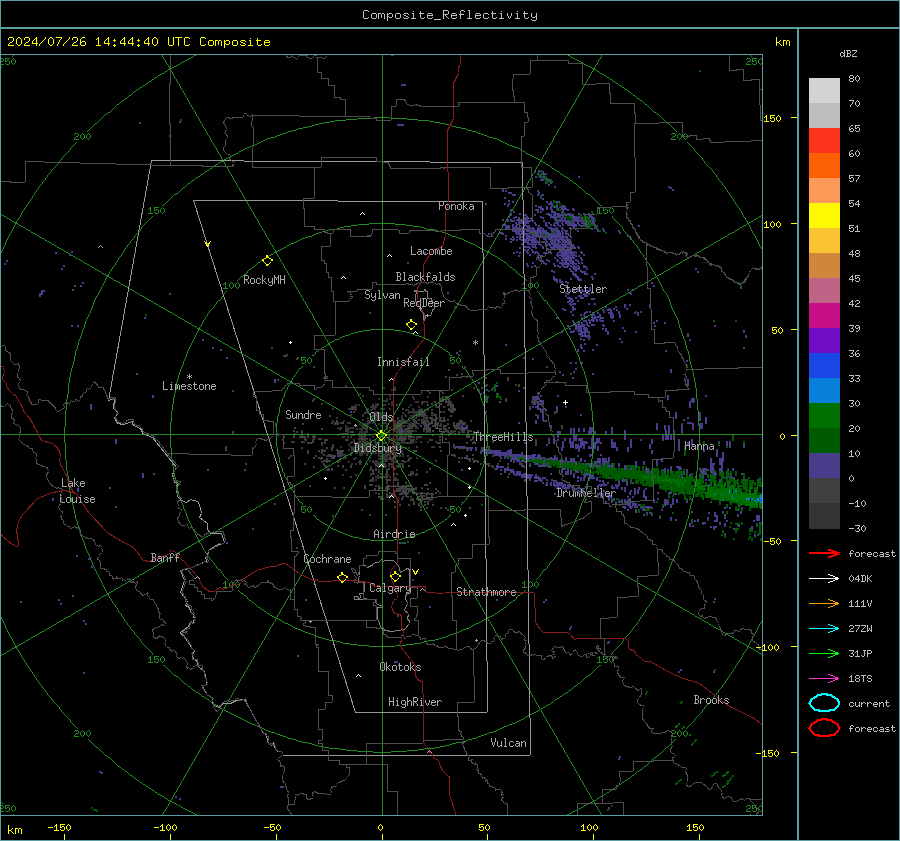Click the orange 111V arrow icon
This screenshot has width=900, height=841.
(x=824, y=603)
